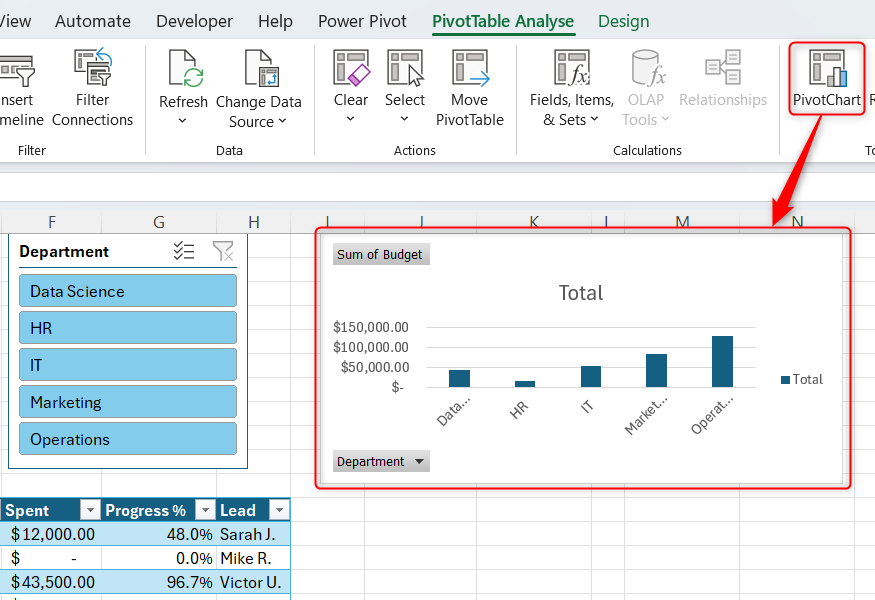Click cell Mike R.
The height and width of the screenshot is (600, 875).
point(253,558)
